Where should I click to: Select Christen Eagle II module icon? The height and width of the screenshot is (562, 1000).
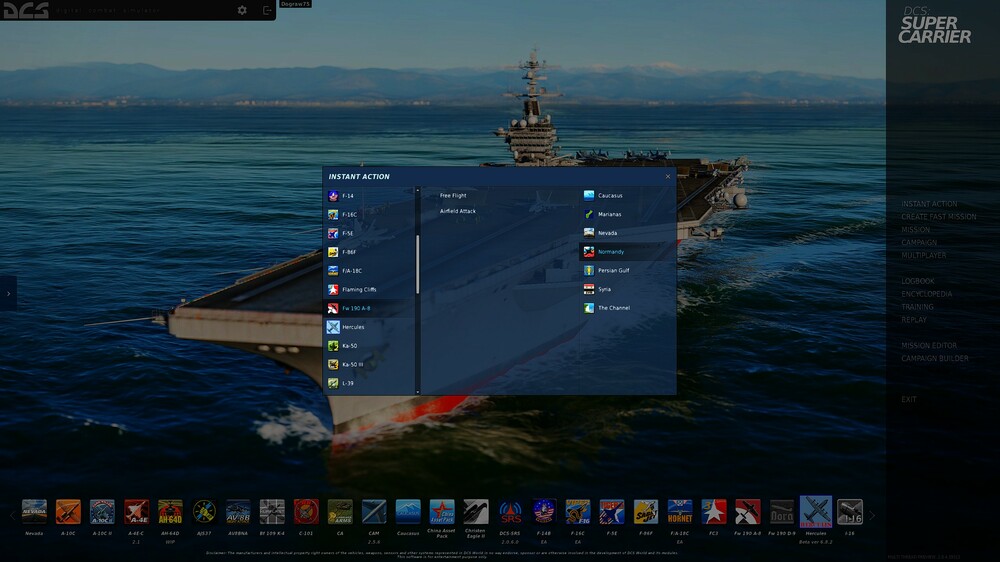(x=476, y=512)
